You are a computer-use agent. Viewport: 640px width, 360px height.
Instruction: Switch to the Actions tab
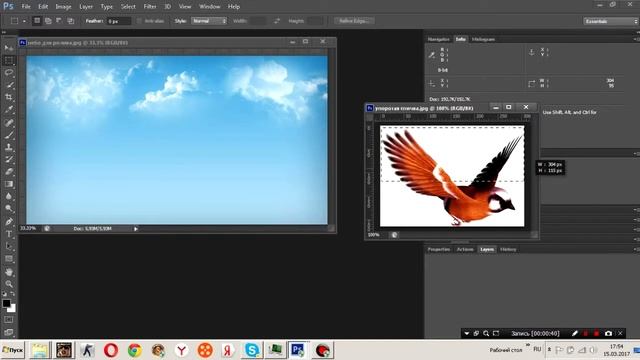point(465,249)
